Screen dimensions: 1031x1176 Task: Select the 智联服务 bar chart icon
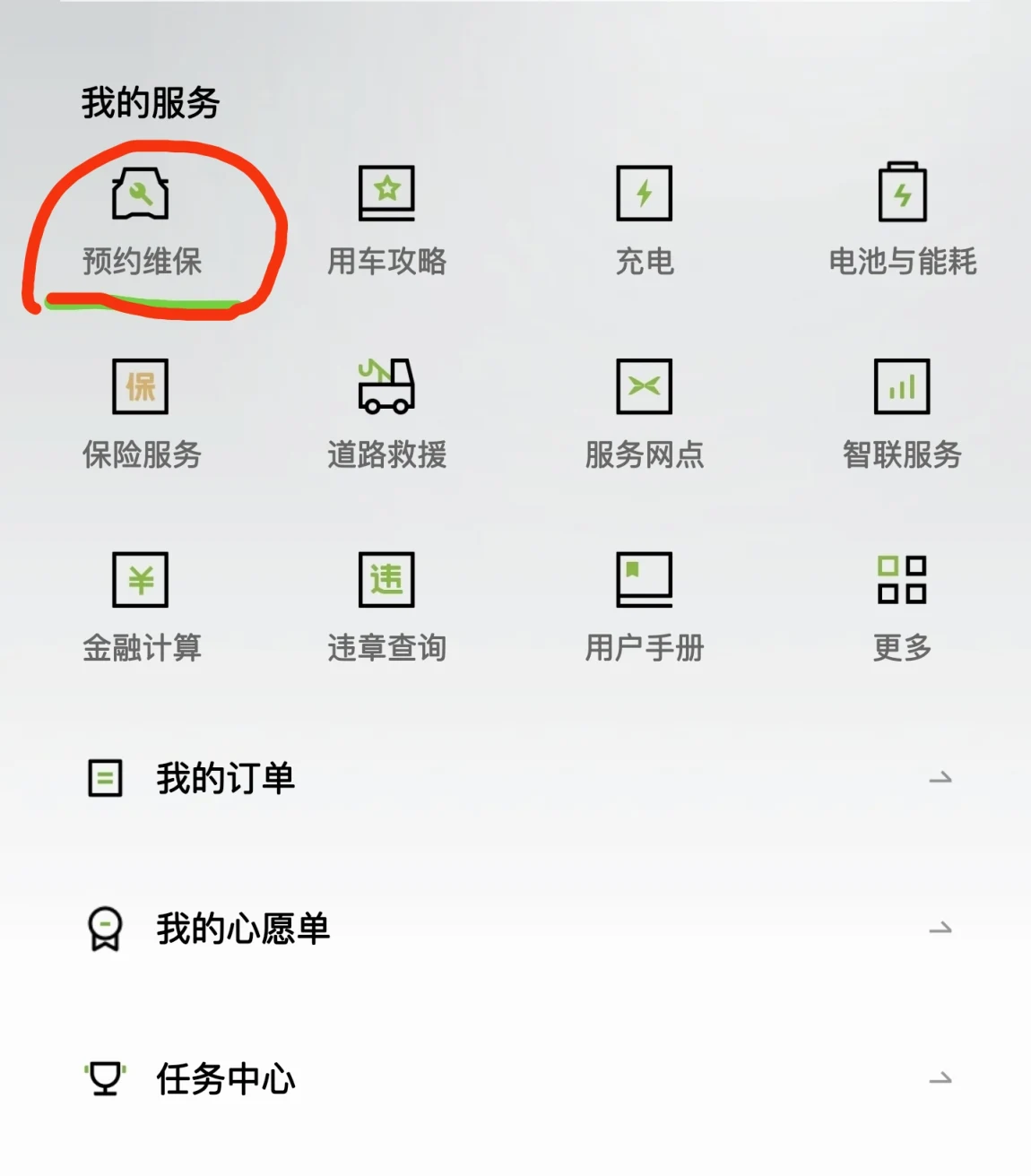(x=902, y=386)
